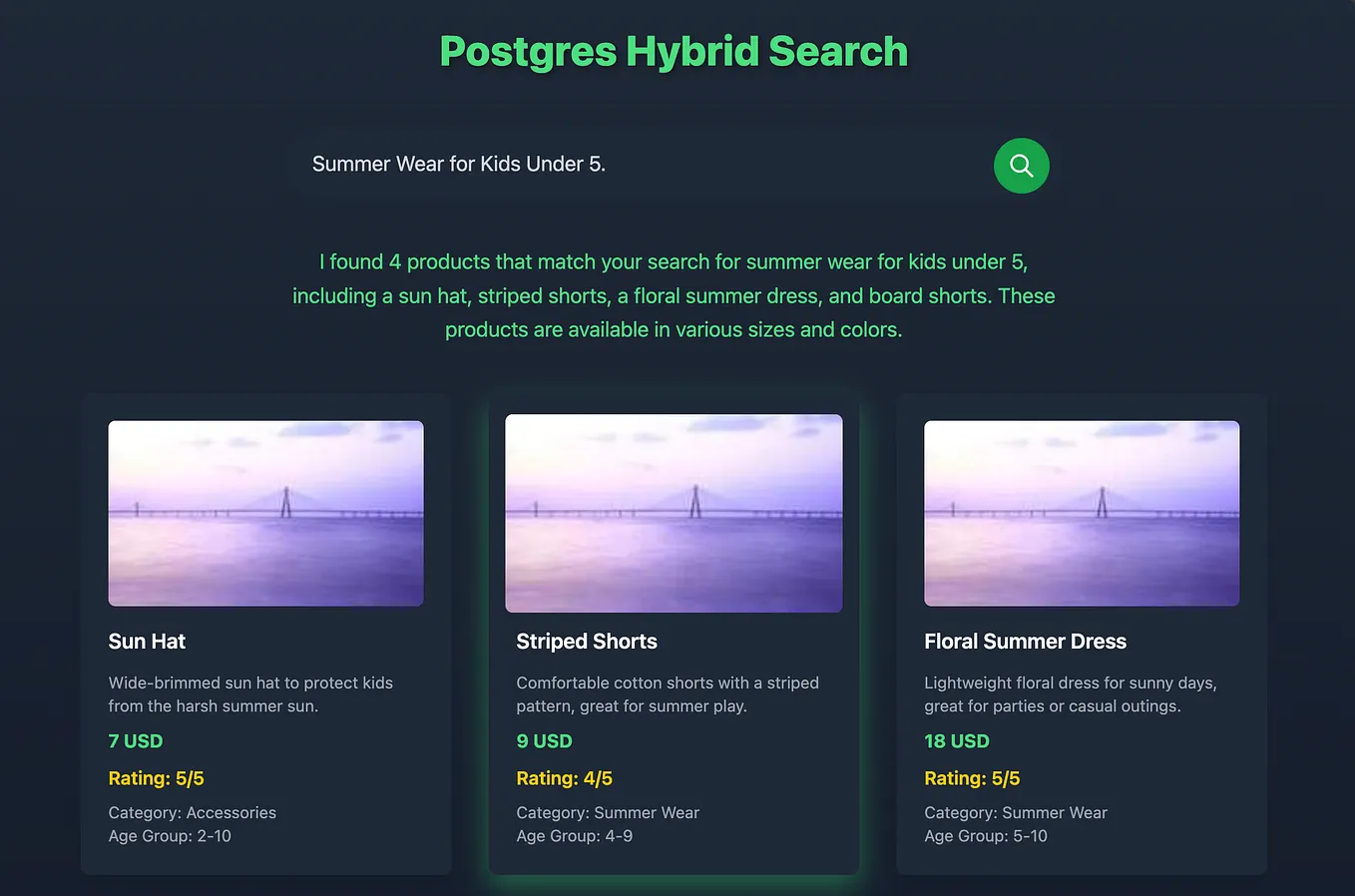Select the Category: Summer Wear label on Striped Shorts
The image size is (1355, 896).
tap(608, 812)
